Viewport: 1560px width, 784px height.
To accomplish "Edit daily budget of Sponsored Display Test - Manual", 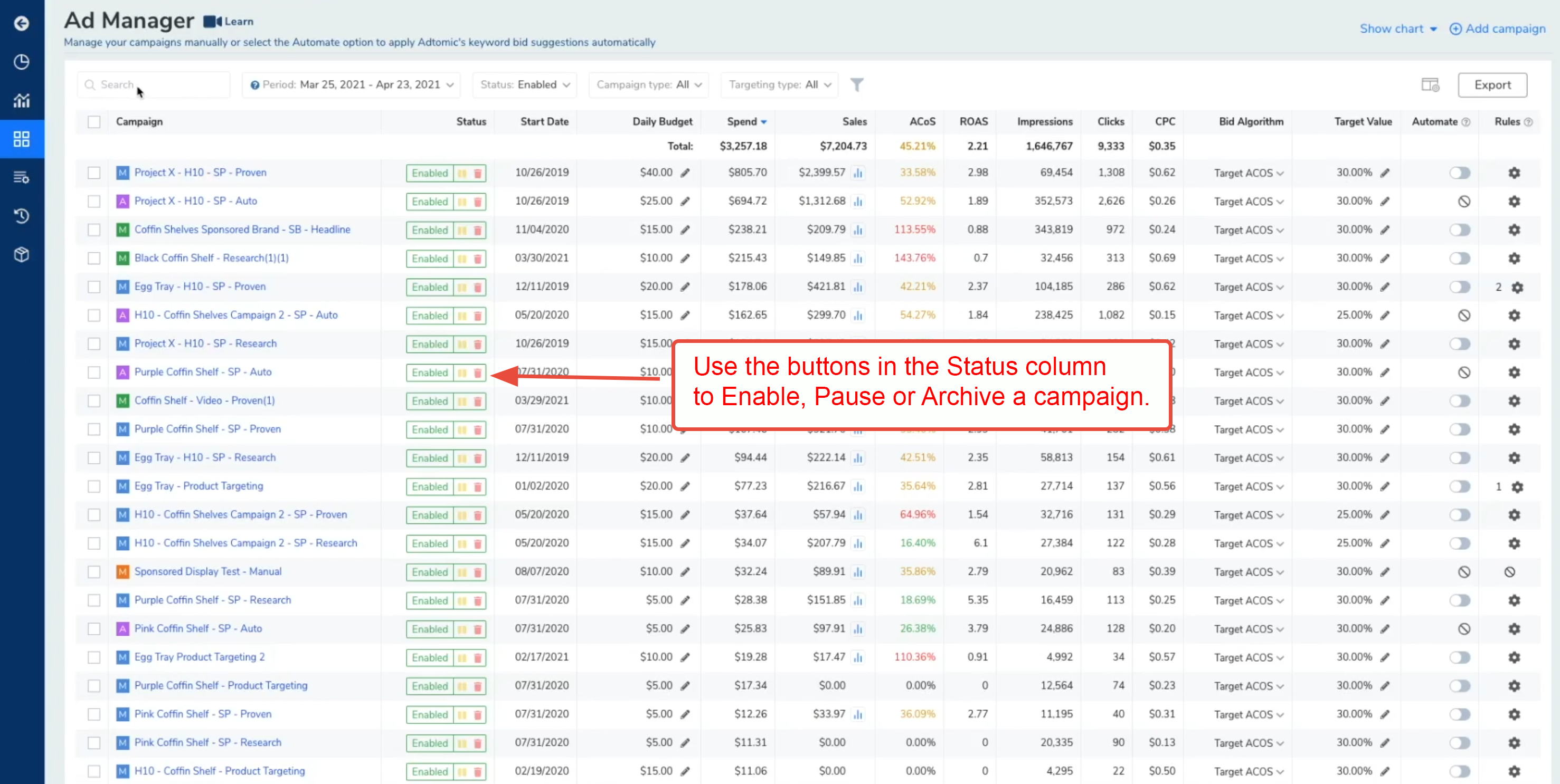I will (685, 572).
